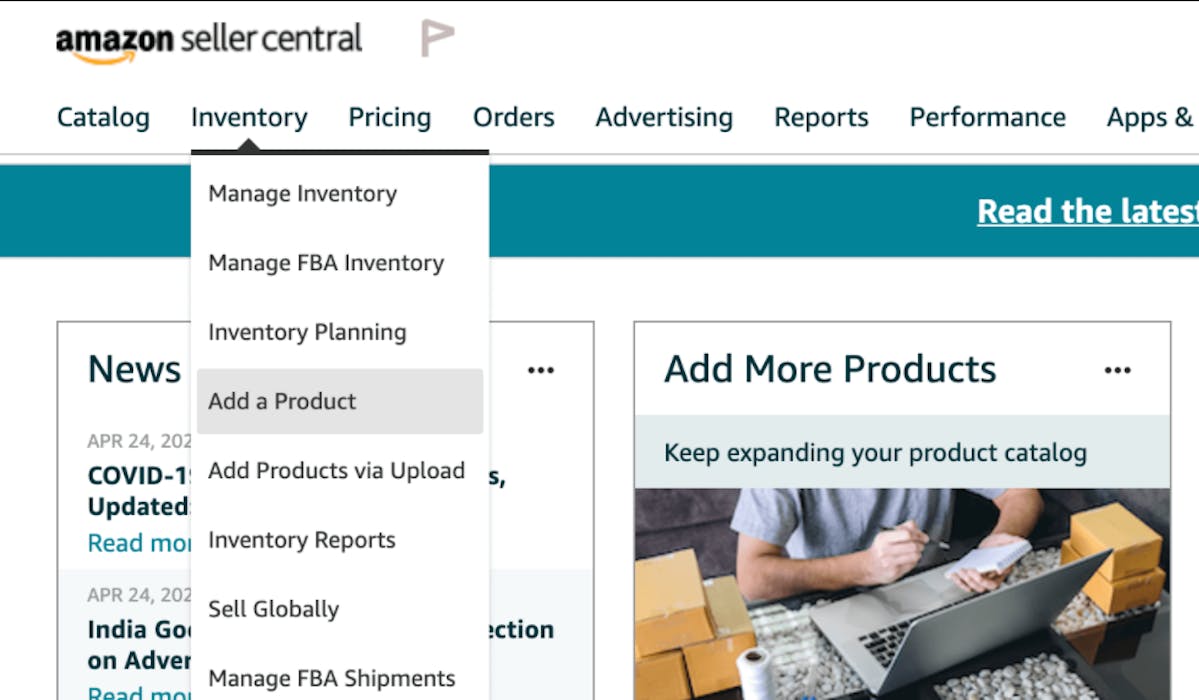Viewport: 1199px width, 700px height.
Task: Choose Sell Globally
Action: coord(340,609)
